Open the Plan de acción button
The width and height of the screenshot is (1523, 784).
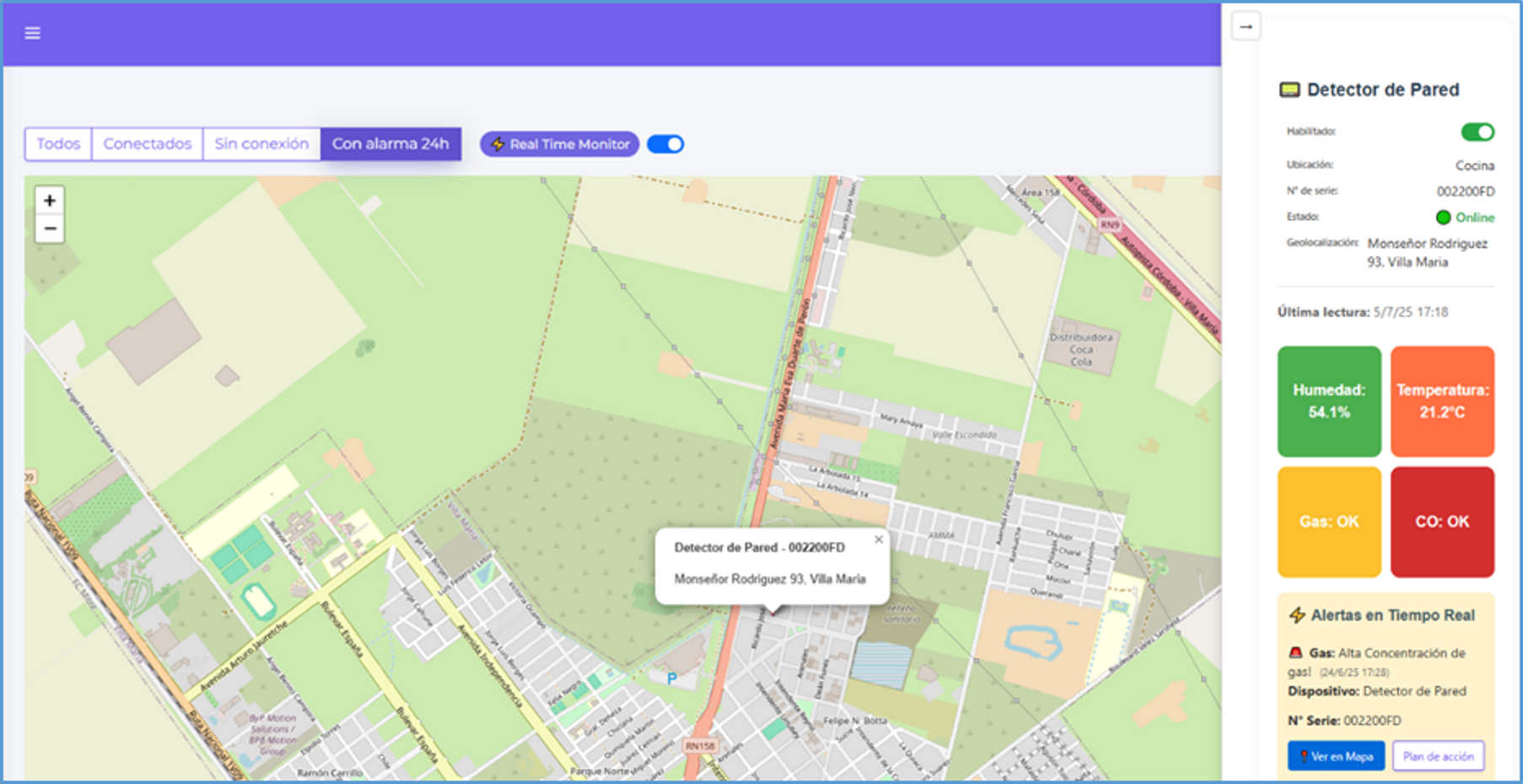1438,756
